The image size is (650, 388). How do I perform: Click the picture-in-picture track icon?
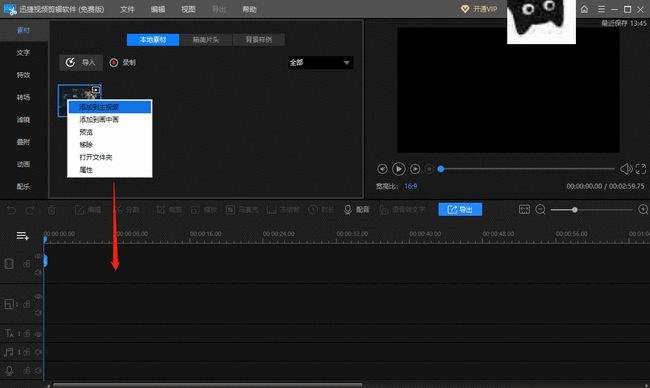click(x=9, y=304)
